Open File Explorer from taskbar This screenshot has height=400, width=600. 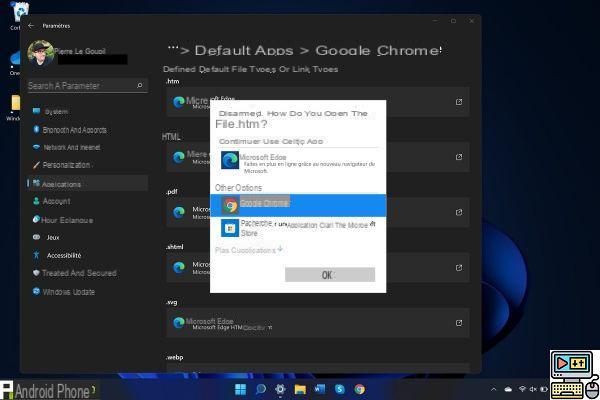(x=300, y=390)
